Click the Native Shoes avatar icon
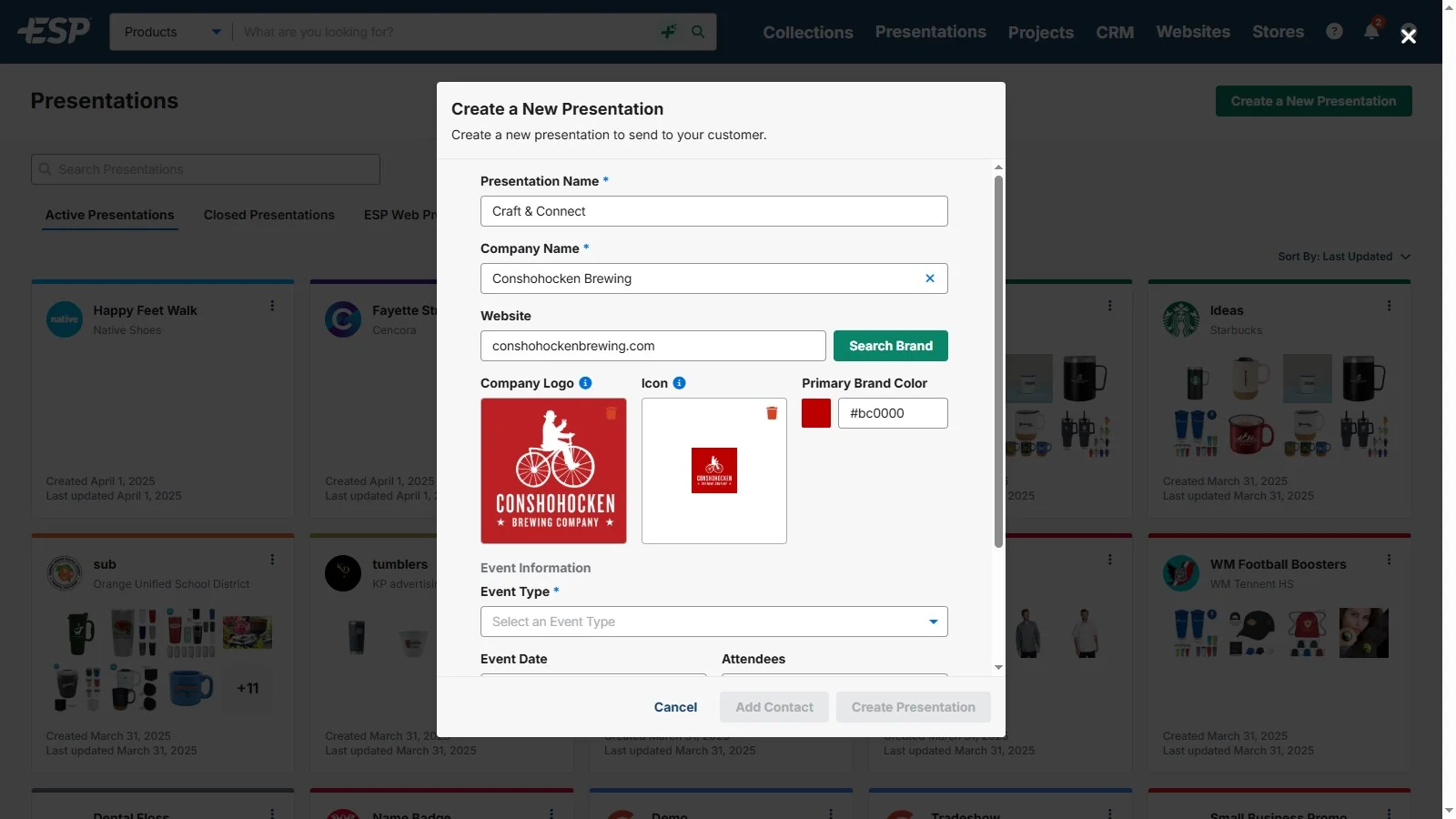 (x=65, y=319)
